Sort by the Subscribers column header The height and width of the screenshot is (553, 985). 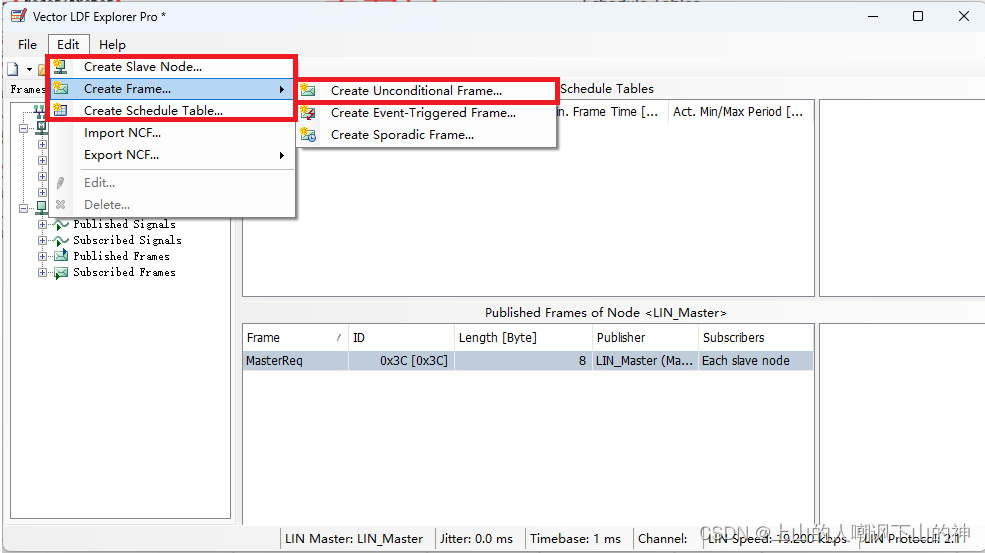coord(756,337)
